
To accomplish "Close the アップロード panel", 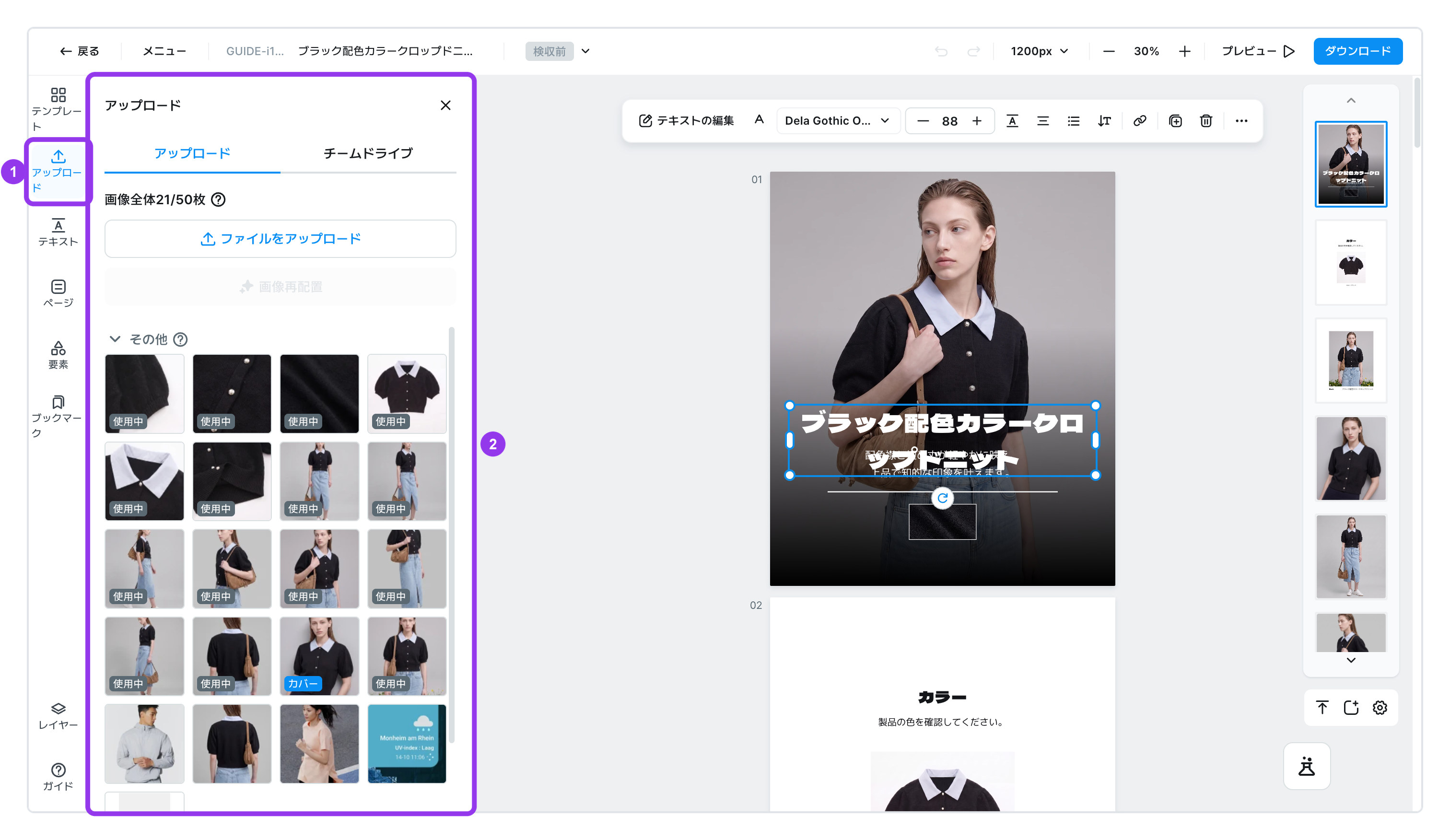I will tap(445, 105).
